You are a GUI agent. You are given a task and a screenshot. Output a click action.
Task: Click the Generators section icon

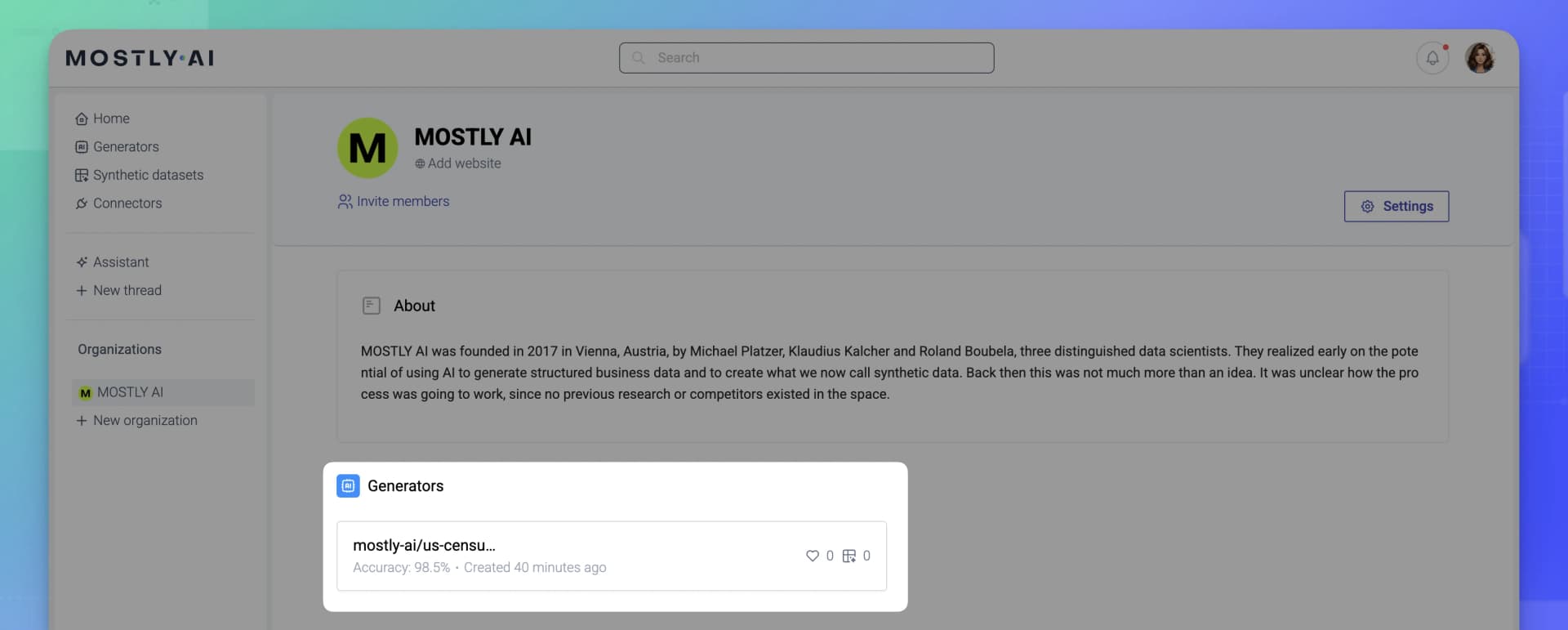(348, 486)
